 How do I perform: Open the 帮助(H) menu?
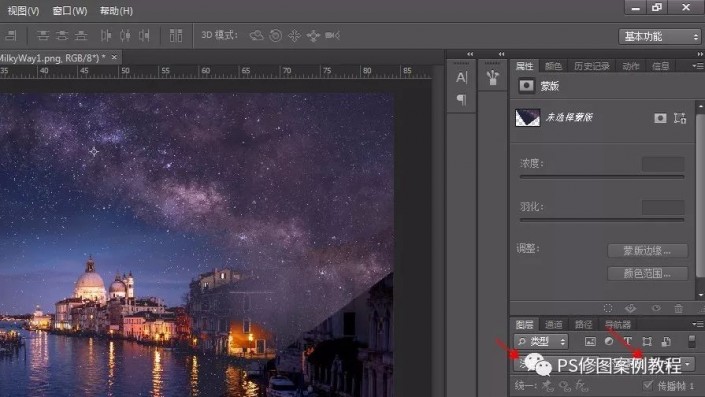coord(116,10)
